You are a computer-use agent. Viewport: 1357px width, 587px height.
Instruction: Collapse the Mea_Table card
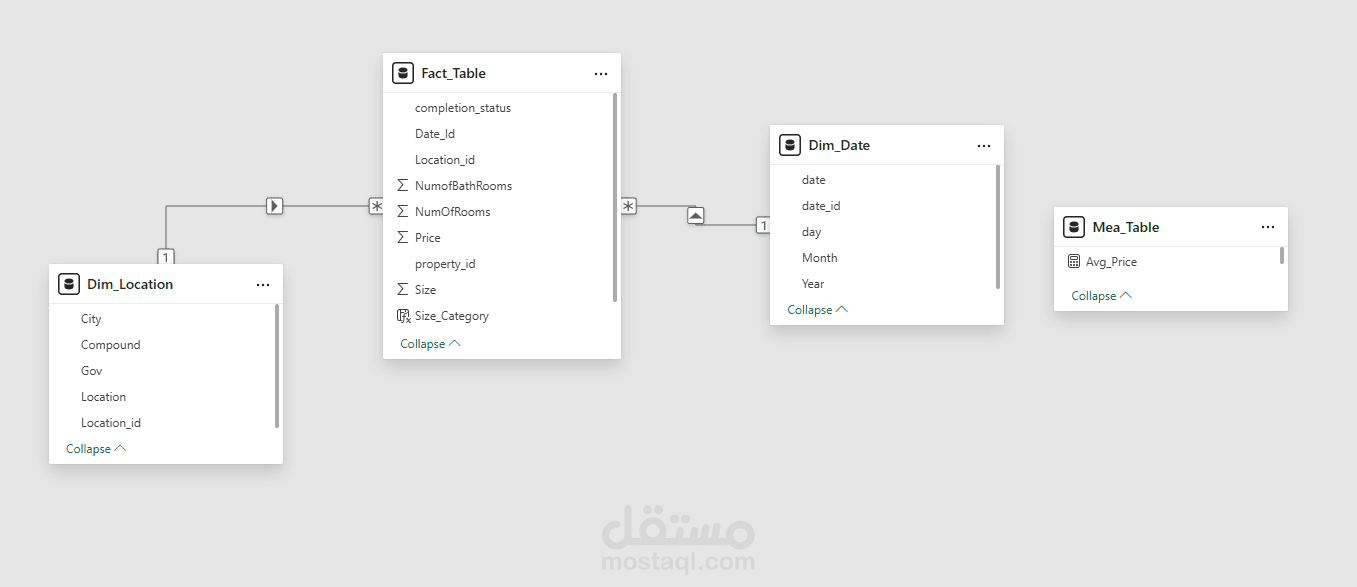[x=1101, y=296]
